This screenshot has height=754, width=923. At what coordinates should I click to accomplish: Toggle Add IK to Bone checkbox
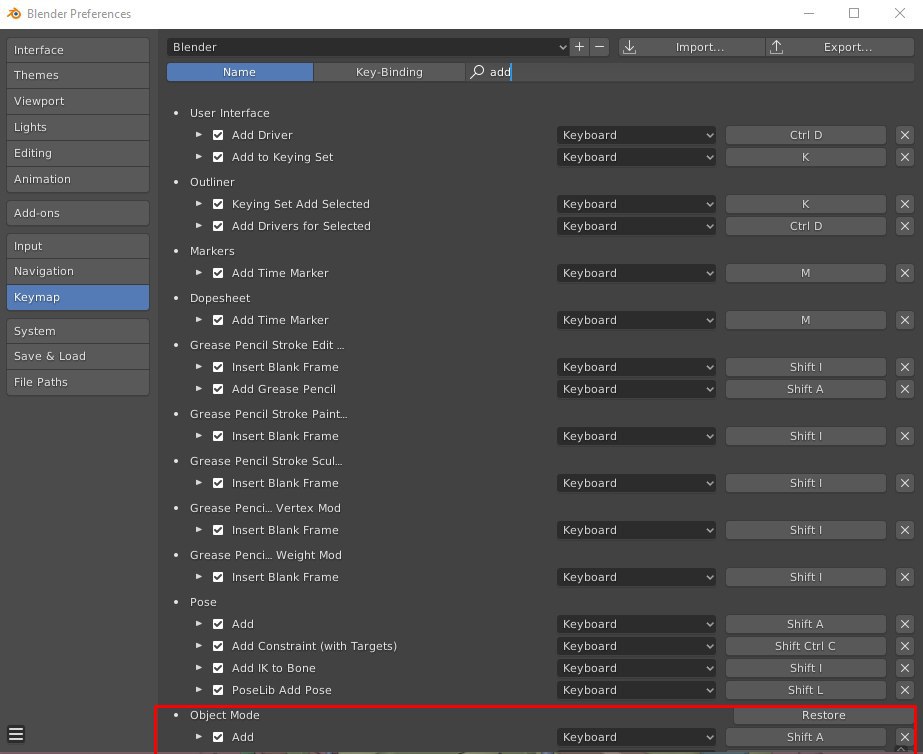pos(218,668)
